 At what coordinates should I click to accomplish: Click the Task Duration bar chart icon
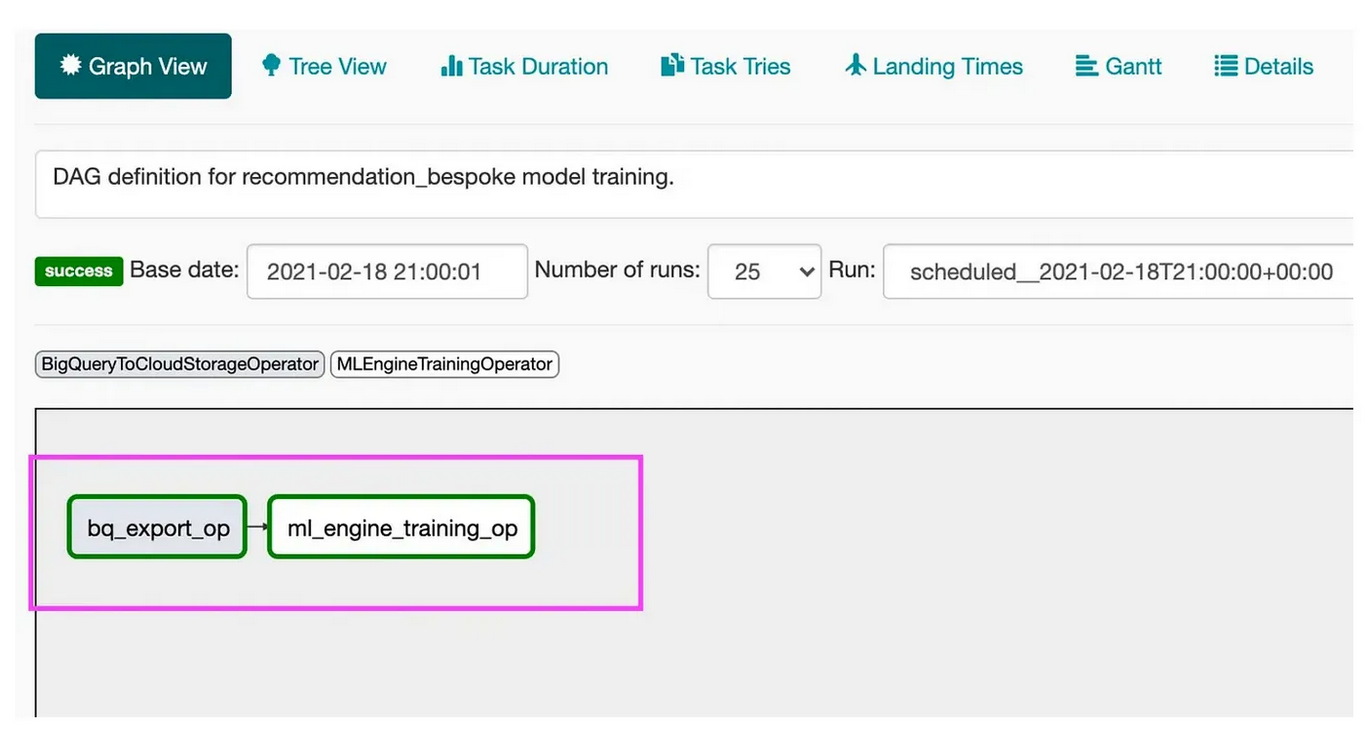(452, 66)
